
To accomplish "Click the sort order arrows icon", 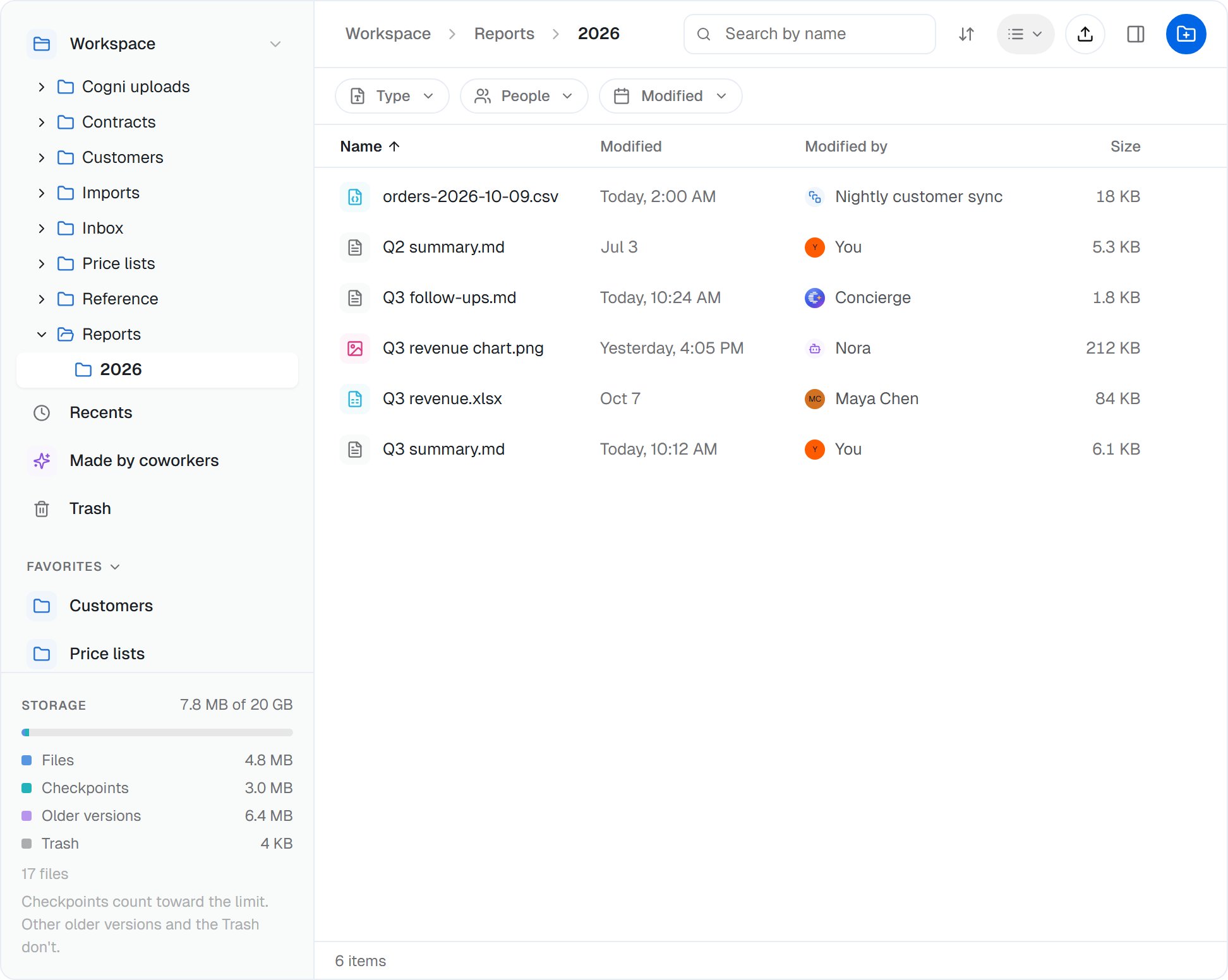I will (966, 34).
